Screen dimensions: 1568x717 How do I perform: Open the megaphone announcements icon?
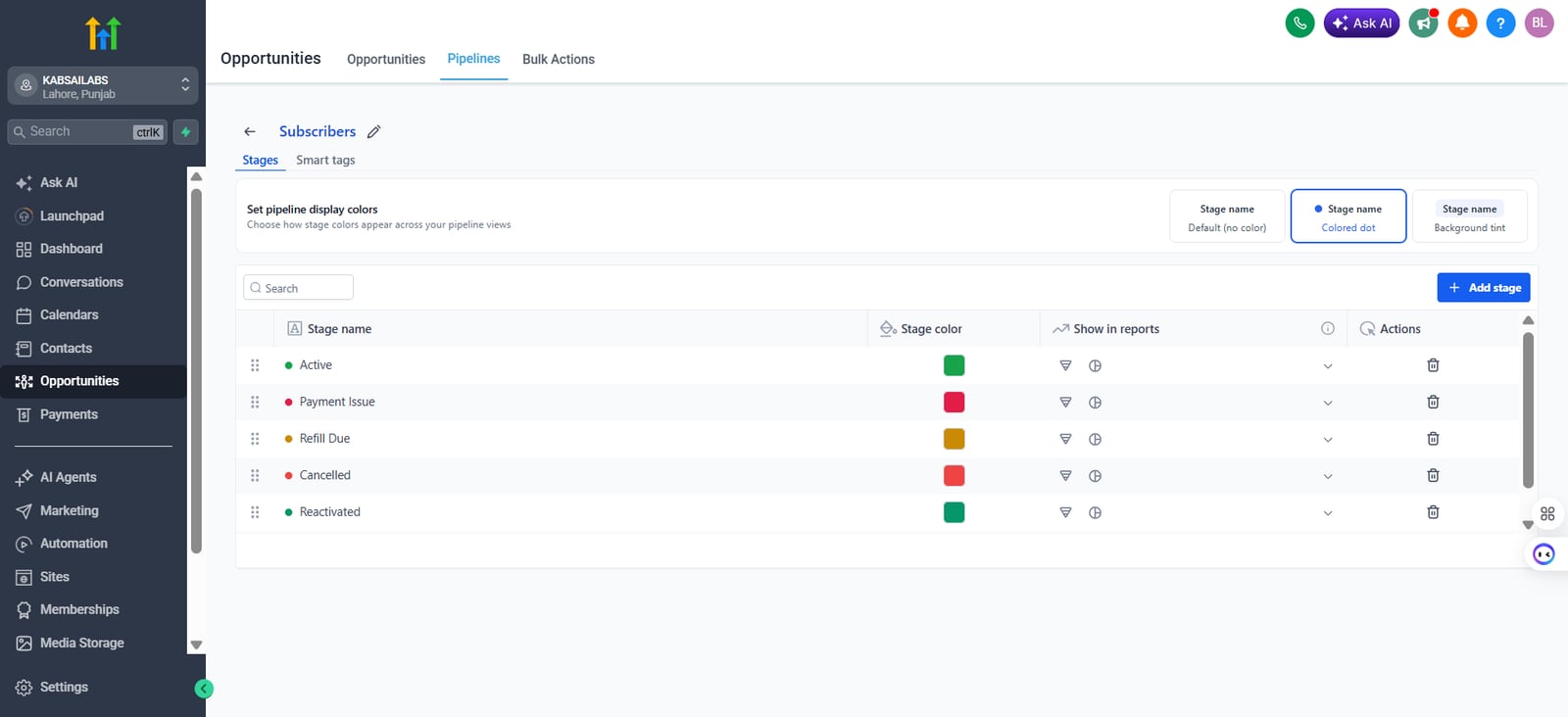1423,24
